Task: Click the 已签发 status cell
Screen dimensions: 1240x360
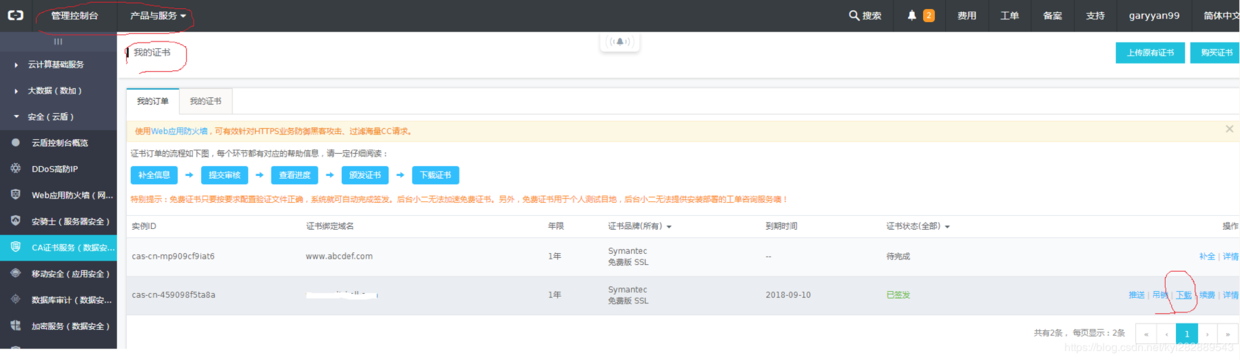Action: 898,295
